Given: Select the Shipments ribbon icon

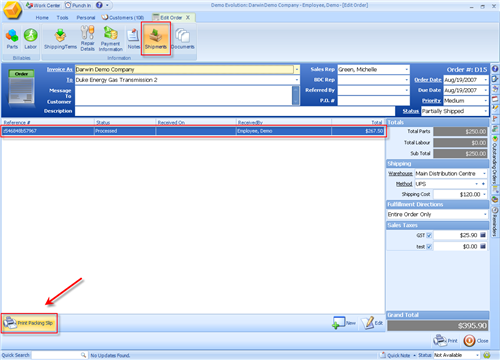Looking at the screenshot, I should pos(156,38).
